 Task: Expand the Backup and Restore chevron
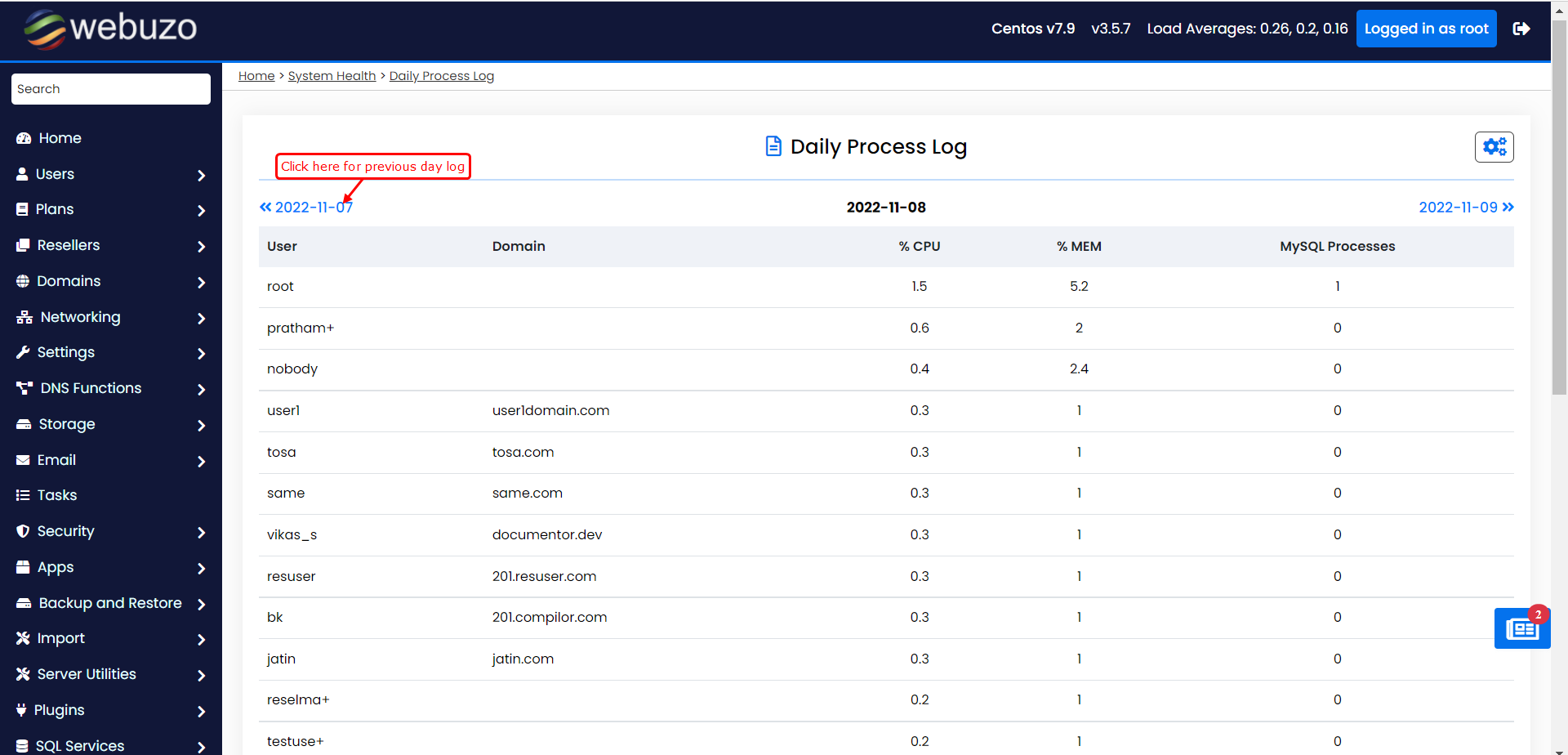[201, 604]
